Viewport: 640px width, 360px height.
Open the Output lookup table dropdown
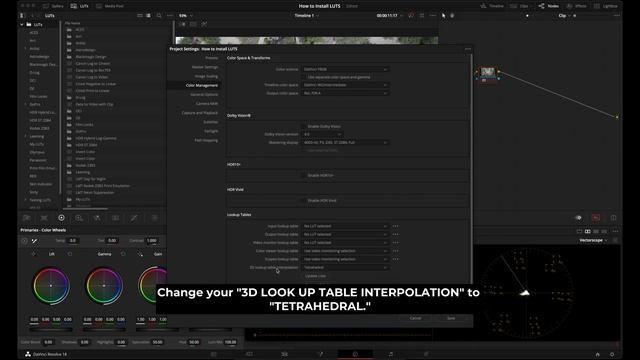click(x=345, y=235)
